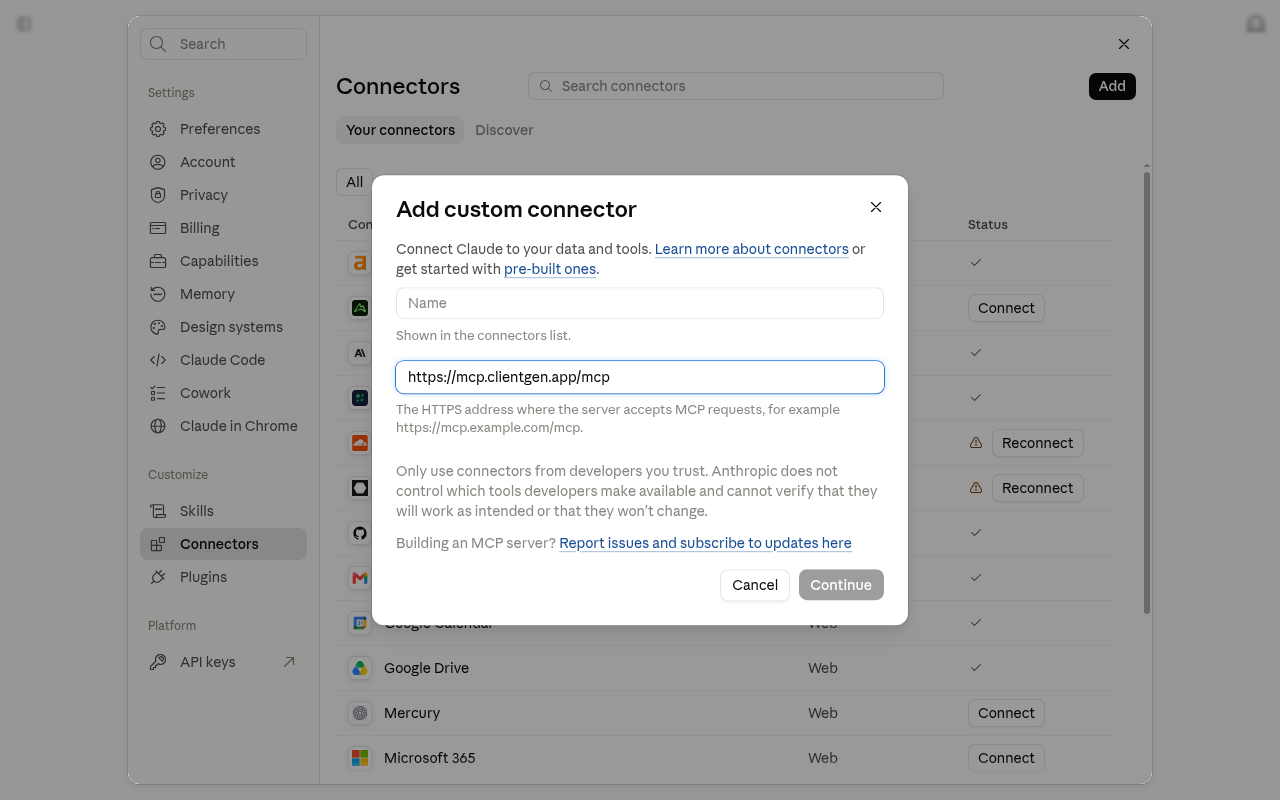Click the Cancel button
1280x800 pixels.
[755, 585]
